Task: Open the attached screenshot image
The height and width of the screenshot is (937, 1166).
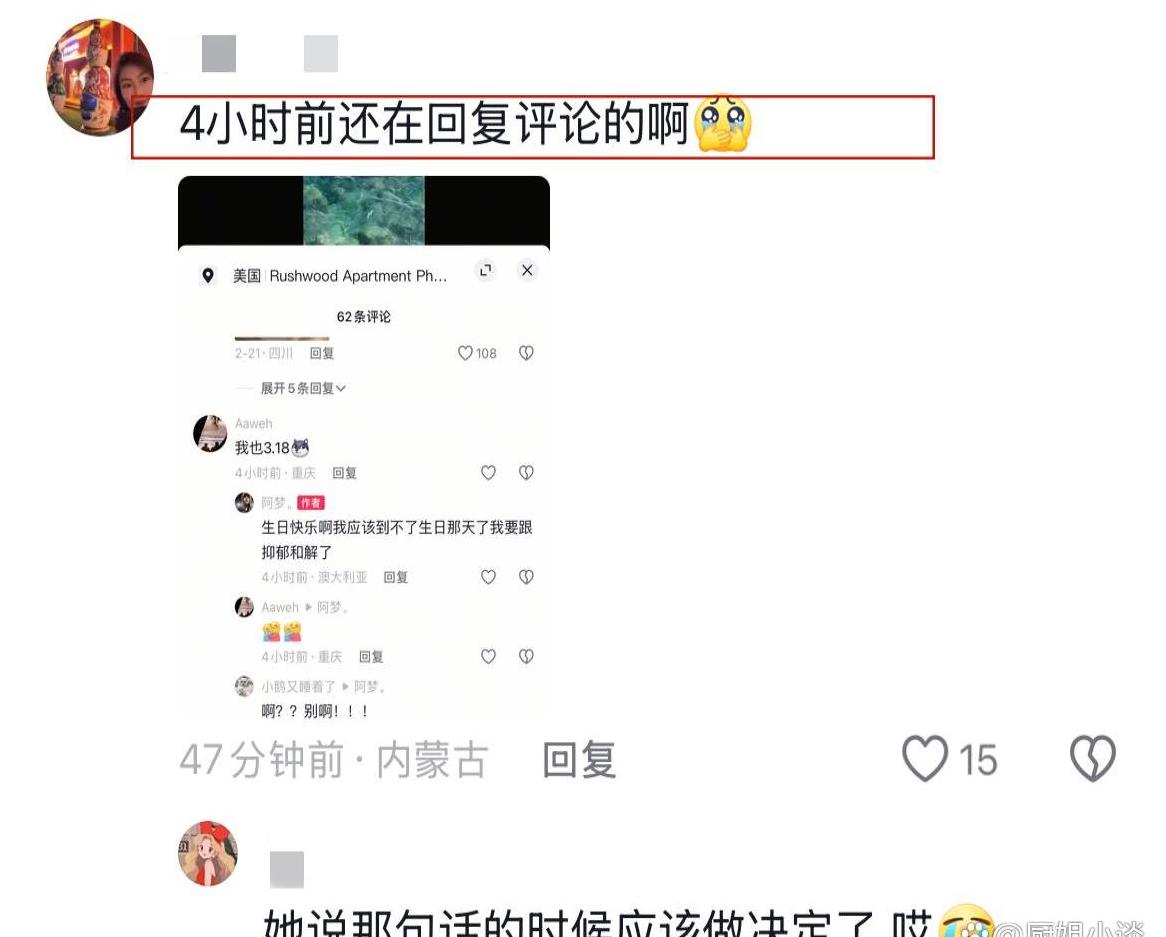Action: coord(364,447)
